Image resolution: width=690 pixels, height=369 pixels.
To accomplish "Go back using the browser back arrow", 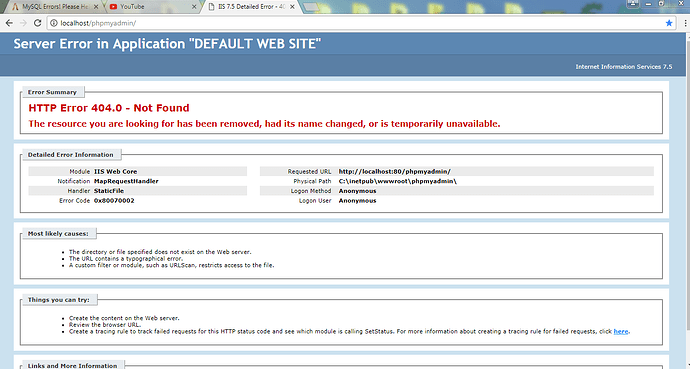I will click(x=9, y=23).
